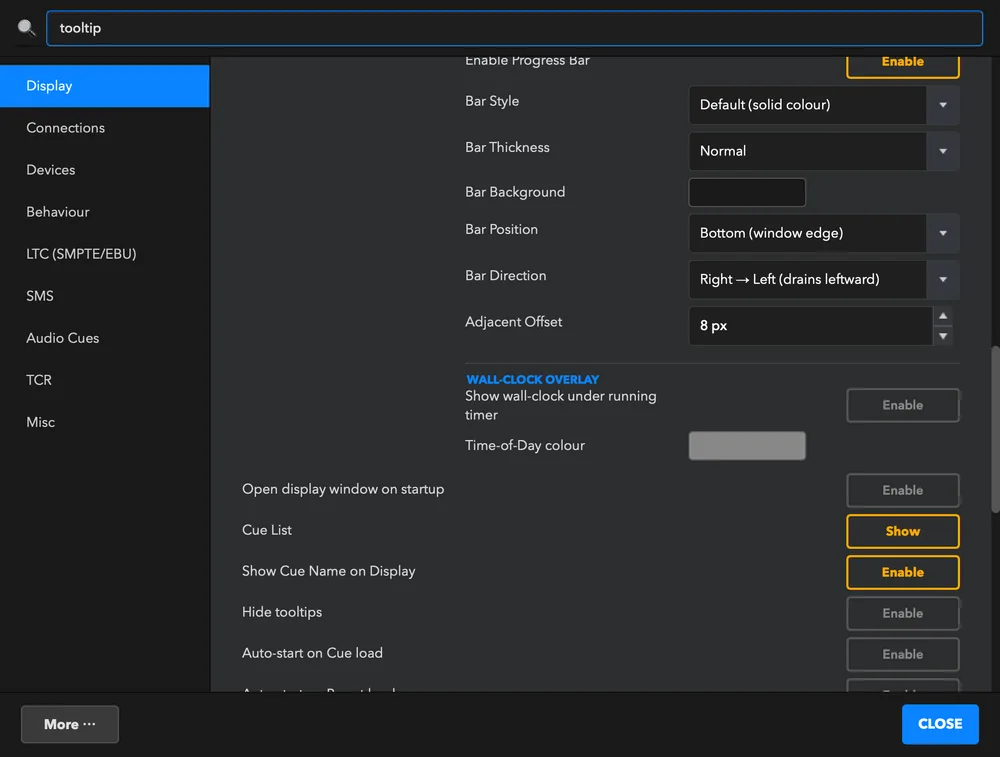
Task: Open the Bar Thickness dropdown set to Normal
Action: [824, 151]
